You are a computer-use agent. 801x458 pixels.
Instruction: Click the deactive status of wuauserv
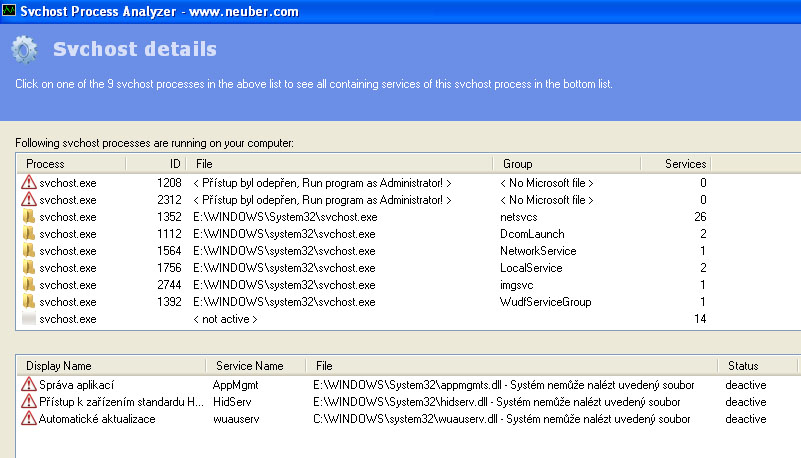746,419
